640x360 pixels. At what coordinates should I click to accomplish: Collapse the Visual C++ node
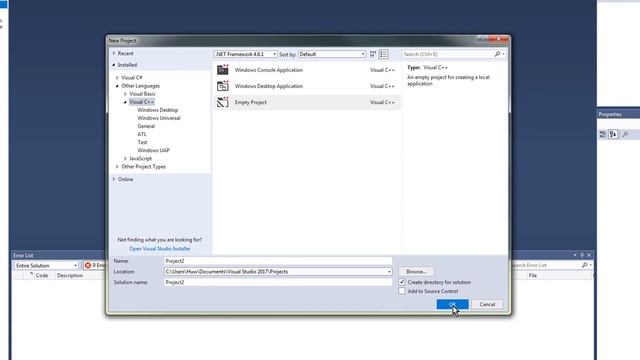(125, 102)
